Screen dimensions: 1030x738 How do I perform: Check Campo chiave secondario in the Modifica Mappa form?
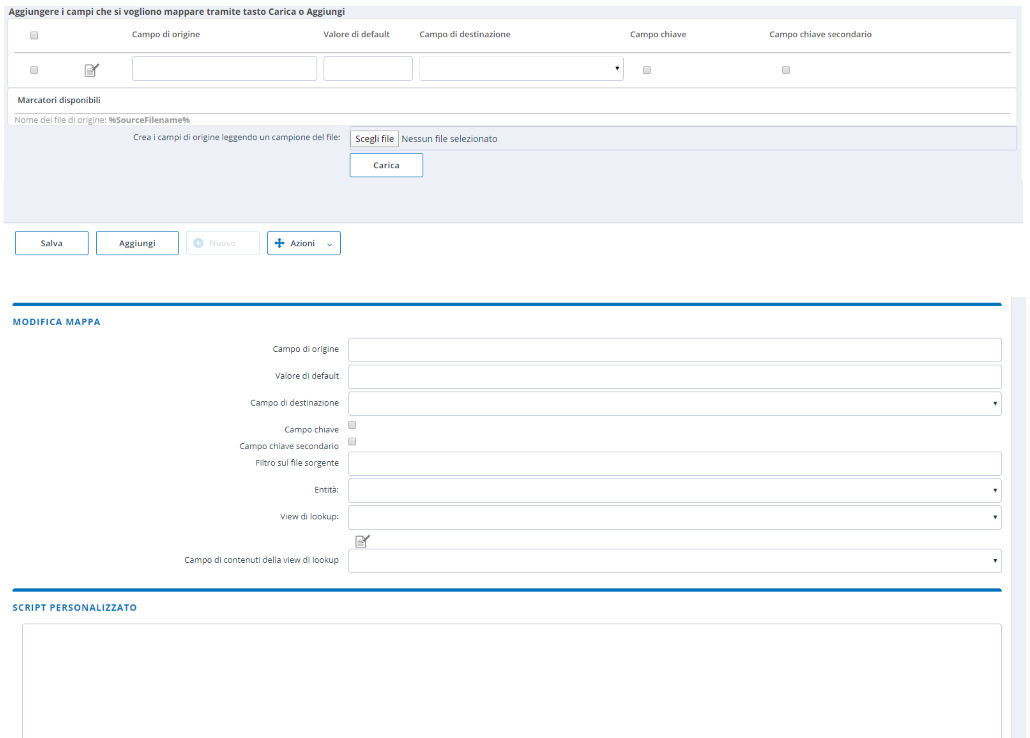point(352,442)
